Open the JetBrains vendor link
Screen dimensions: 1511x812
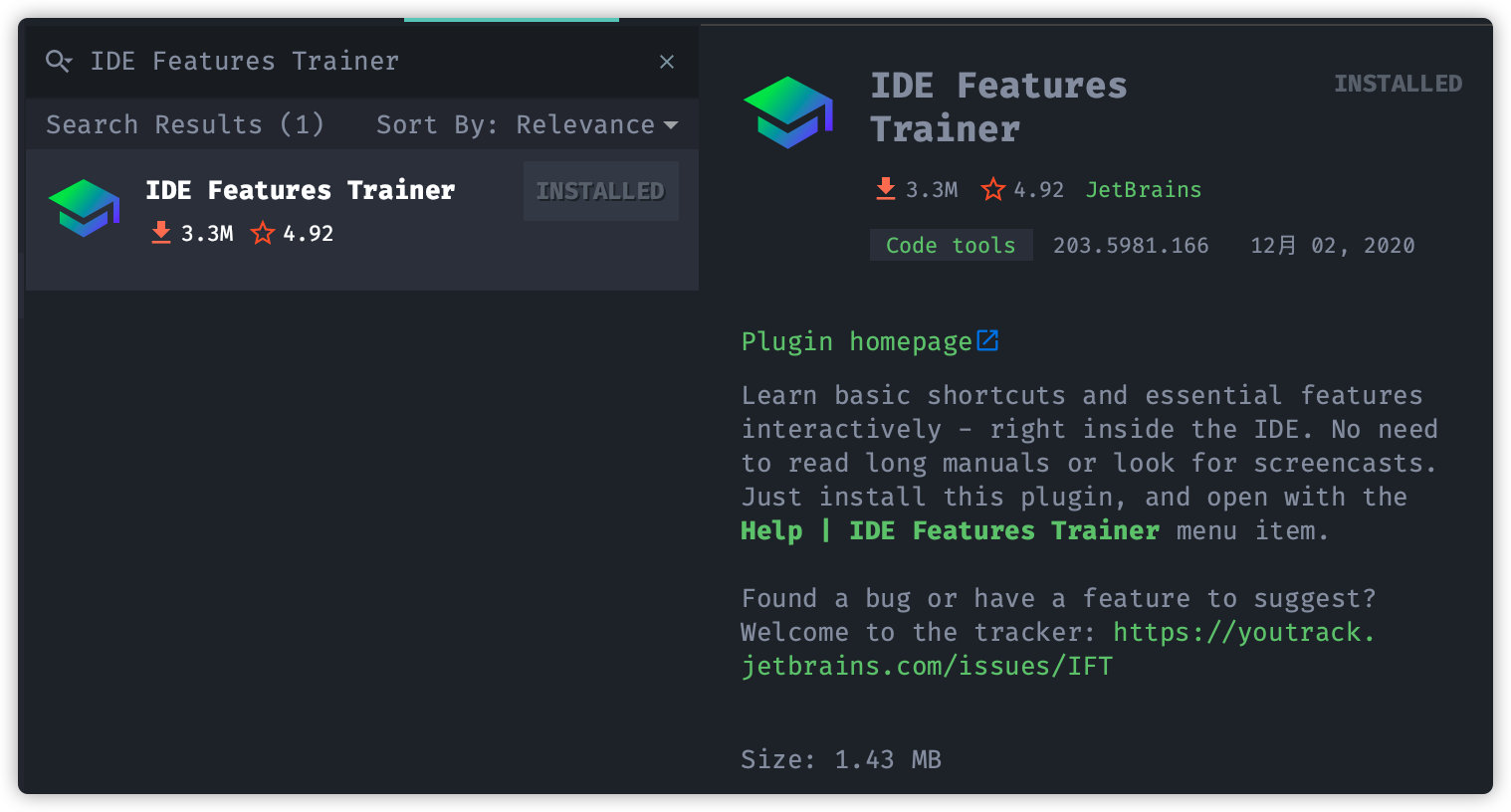(x=1144, y=189)
